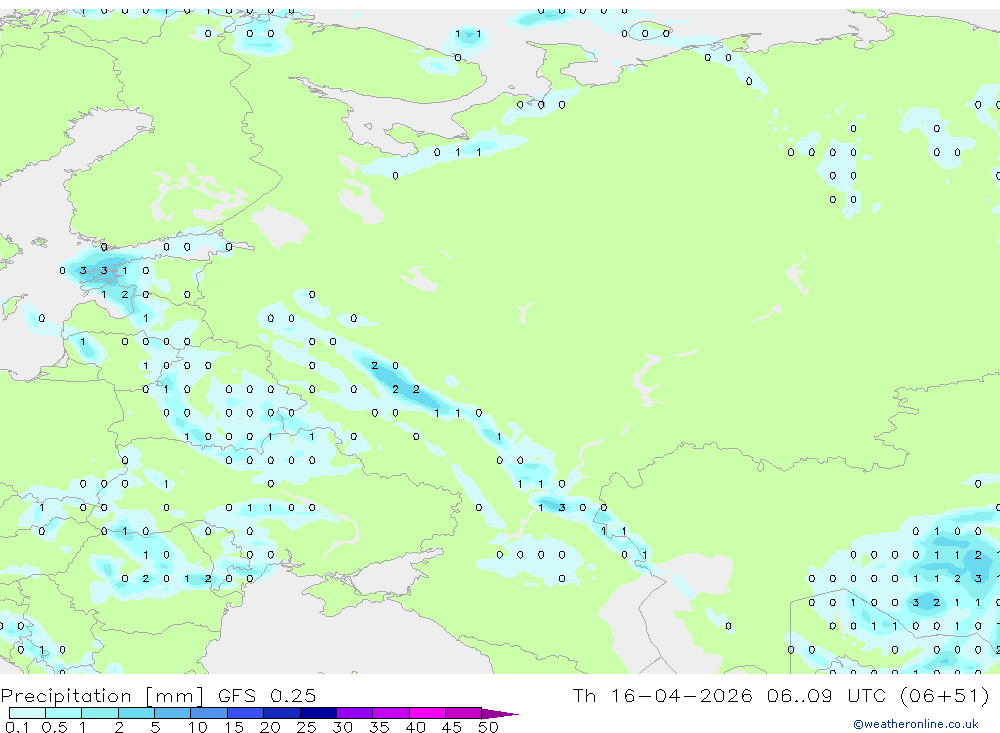The width and height of the screenshot is (1000, 733).
Task: Click the legend label '30'
Action: point(342,727)
